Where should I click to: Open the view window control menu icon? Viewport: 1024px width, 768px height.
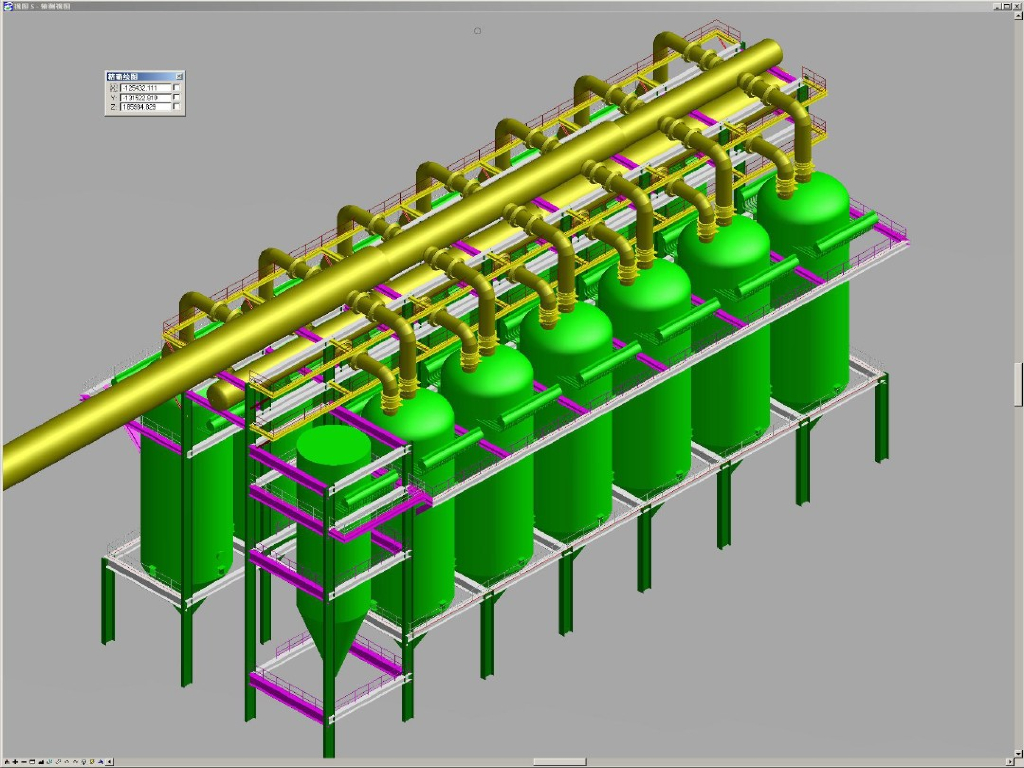coord(8,6)
